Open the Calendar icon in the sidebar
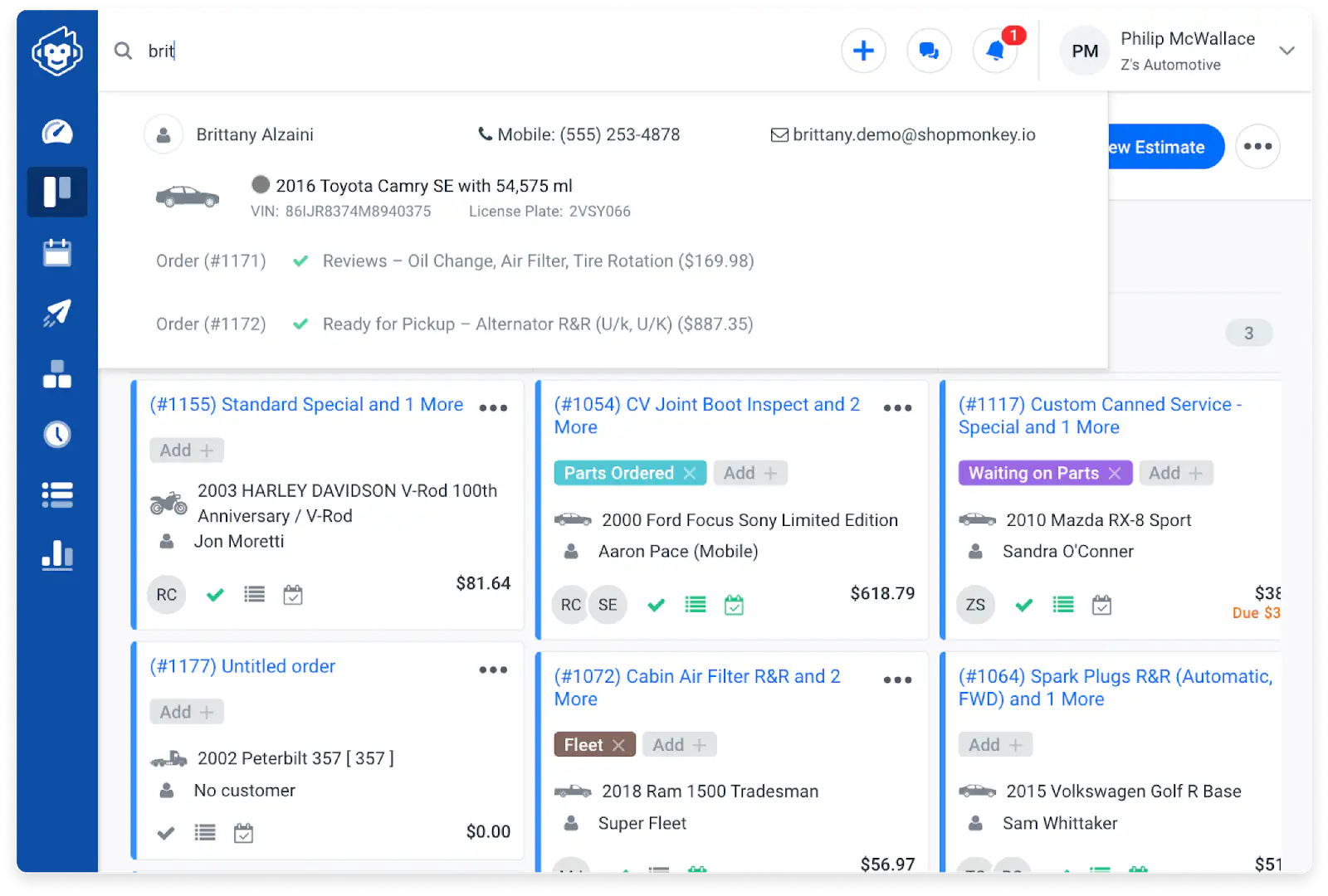Viewport: 1328px width, 896px height. click(56, 252)
